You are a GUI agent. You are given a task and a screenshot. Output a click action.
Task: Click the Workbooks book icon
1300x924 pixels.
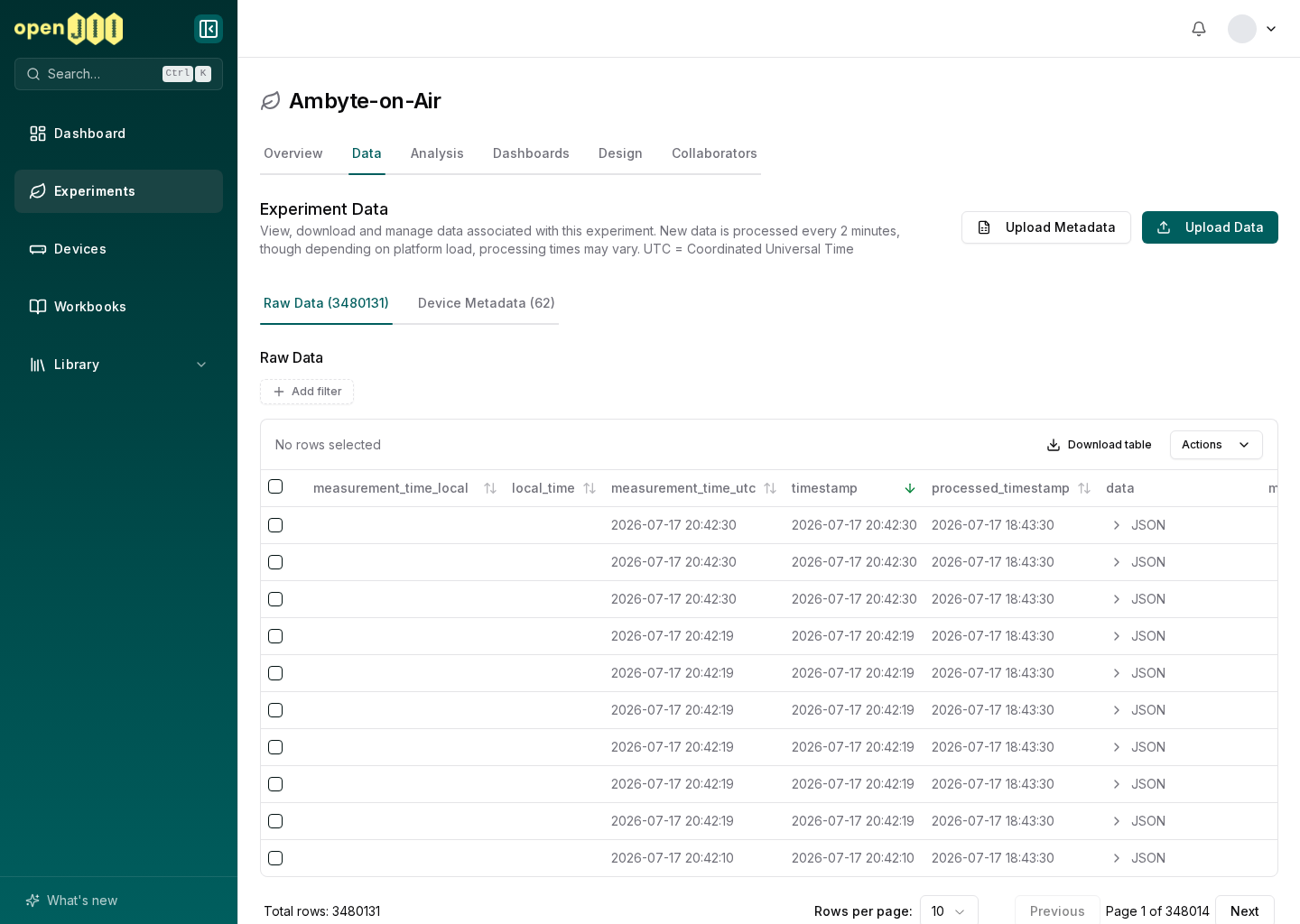click(38, 307)
